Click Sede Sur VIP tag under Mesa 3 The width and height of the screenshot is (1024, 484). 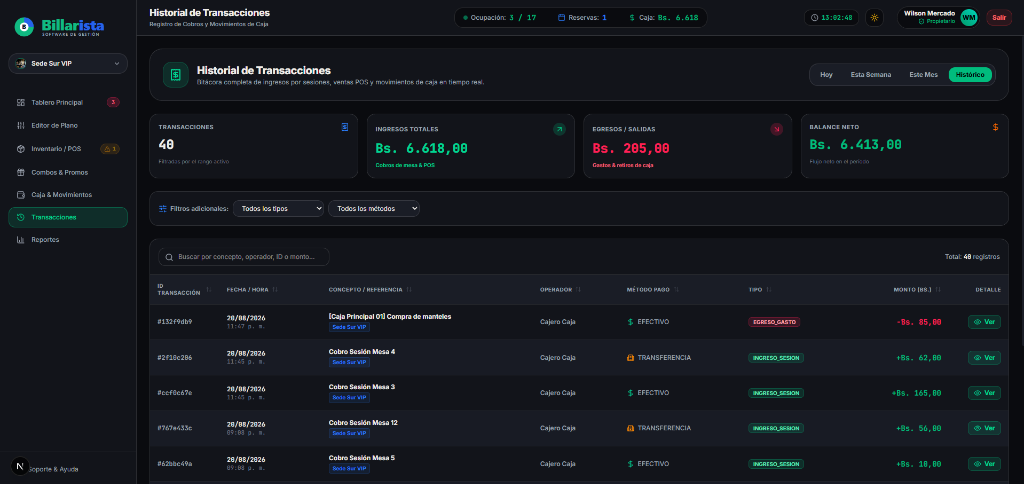349,398
